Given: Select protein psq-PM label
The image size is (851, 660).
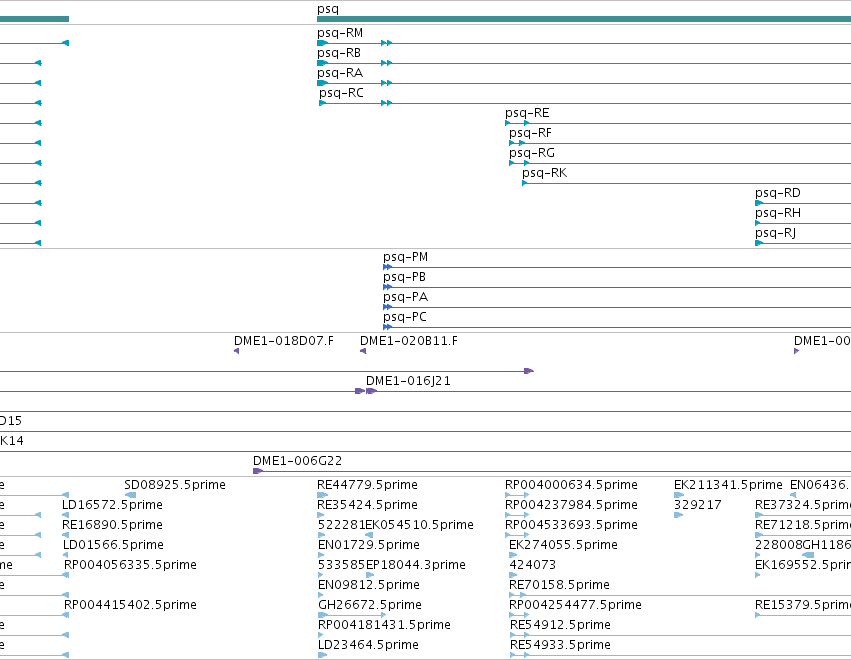Looking at the screenshot, I should [x=405, y=257].
